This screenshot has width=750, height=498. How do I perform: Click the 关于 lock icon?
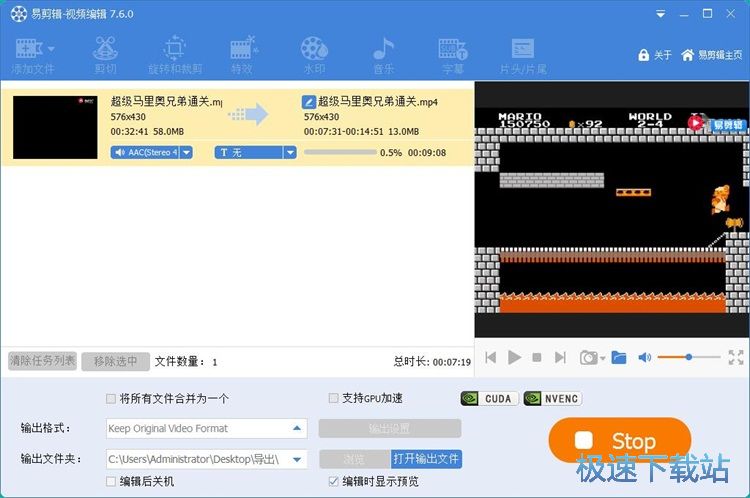coord(643,55)
